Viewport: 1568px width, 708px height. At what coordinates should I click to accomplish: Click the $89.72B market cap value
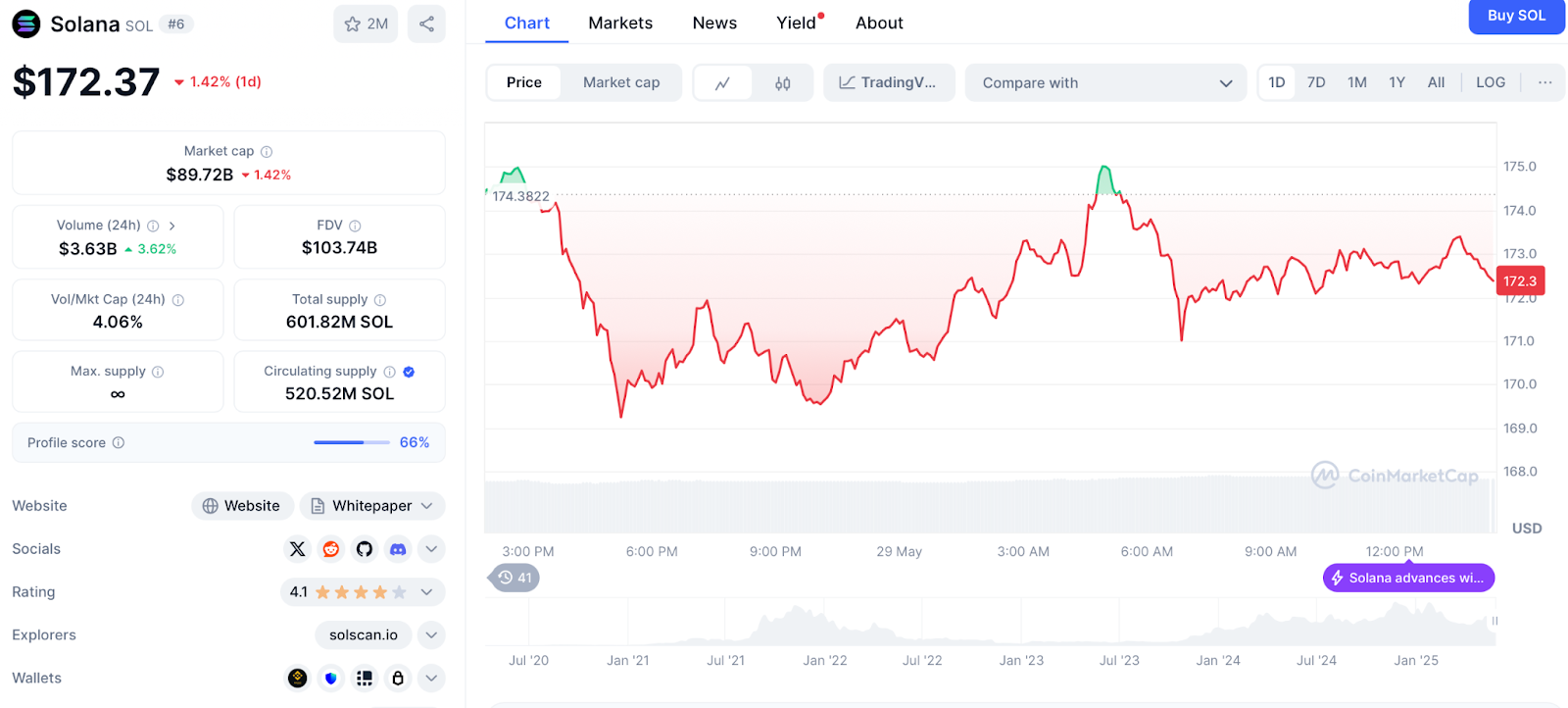coord(200,175)
